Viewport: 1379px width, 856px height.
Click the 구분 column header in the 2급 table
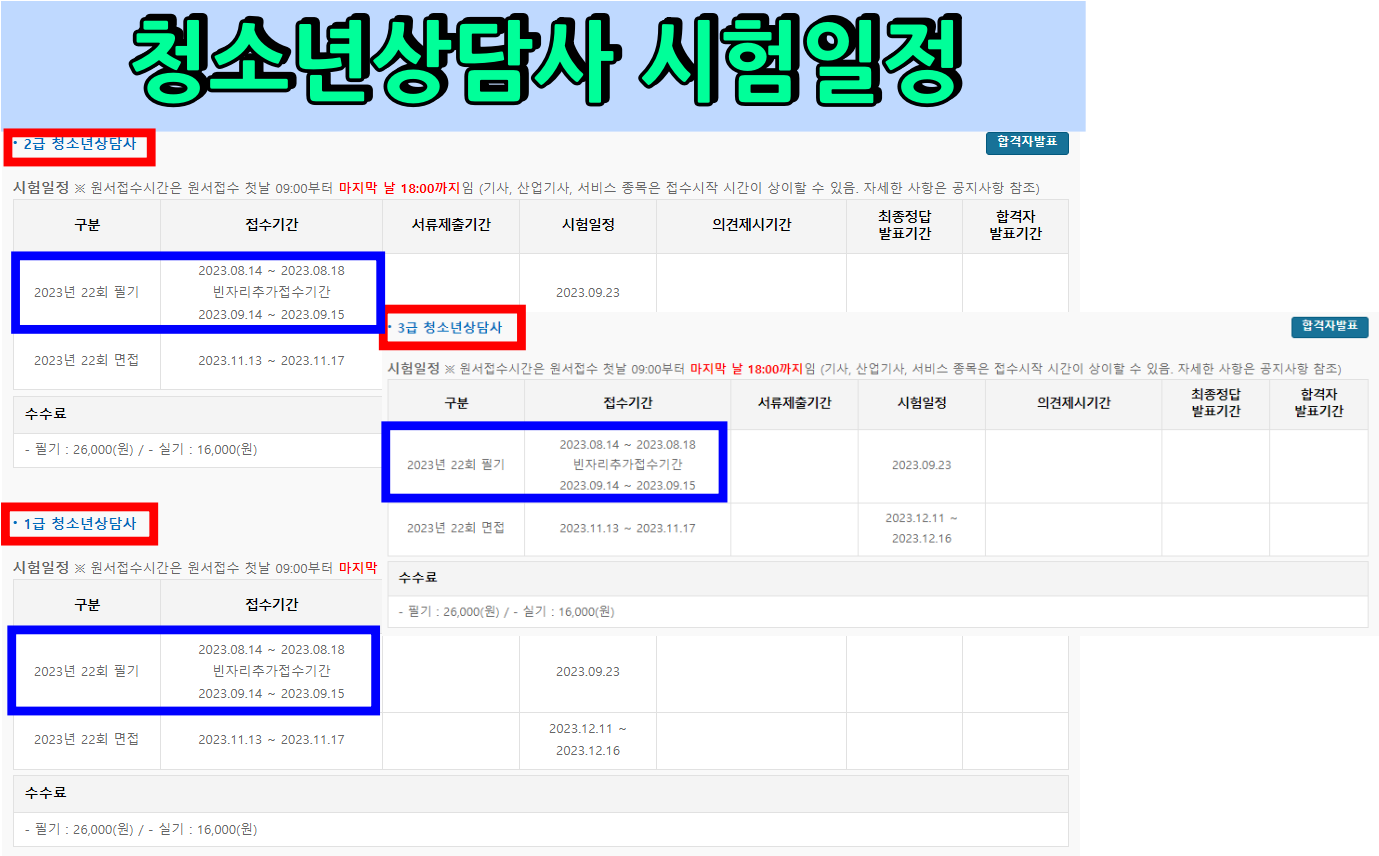point(87,225)
